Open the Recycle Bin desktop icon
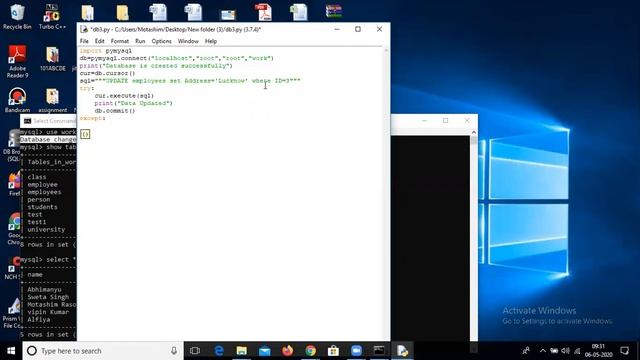Screen dimensions: 640x360 click(17, 16)
